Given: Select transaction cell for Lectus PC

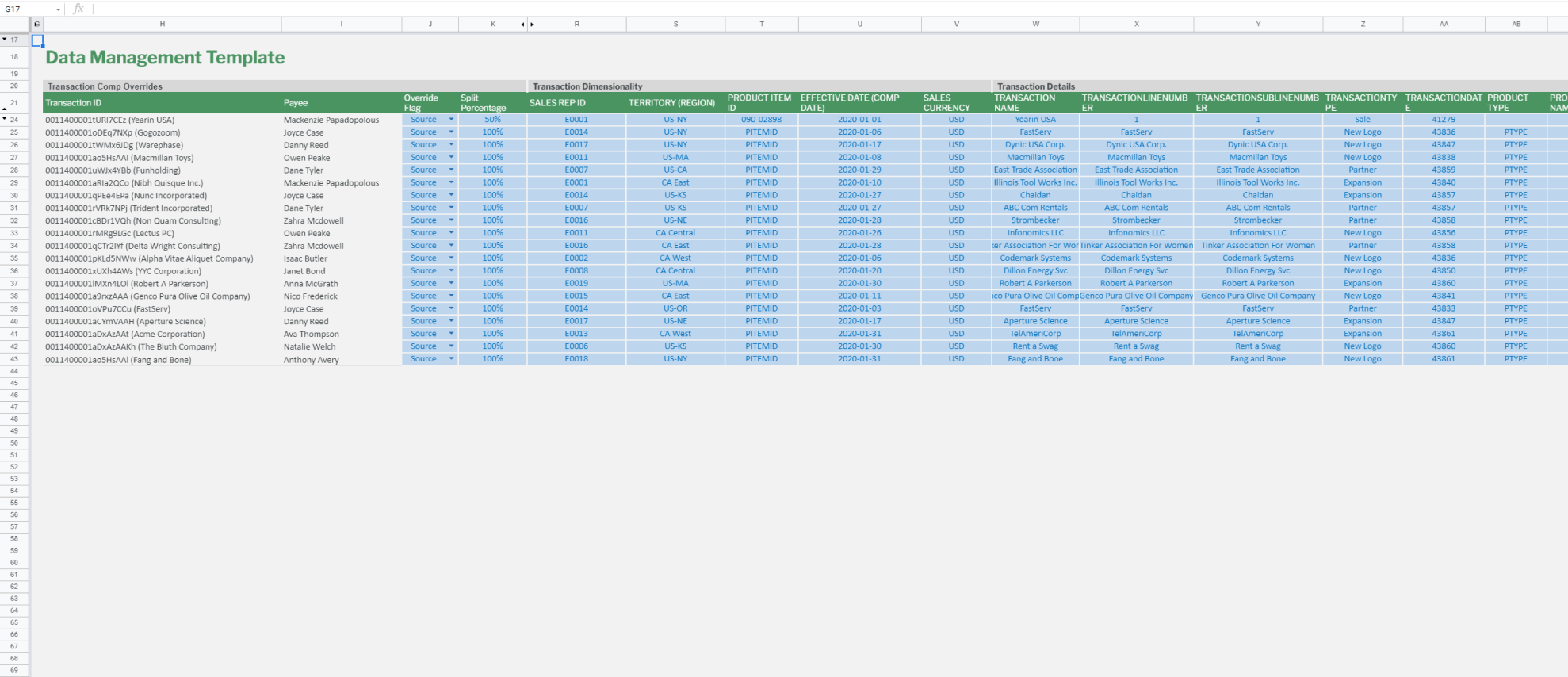Looking at the screenshot, I should 163,233.
